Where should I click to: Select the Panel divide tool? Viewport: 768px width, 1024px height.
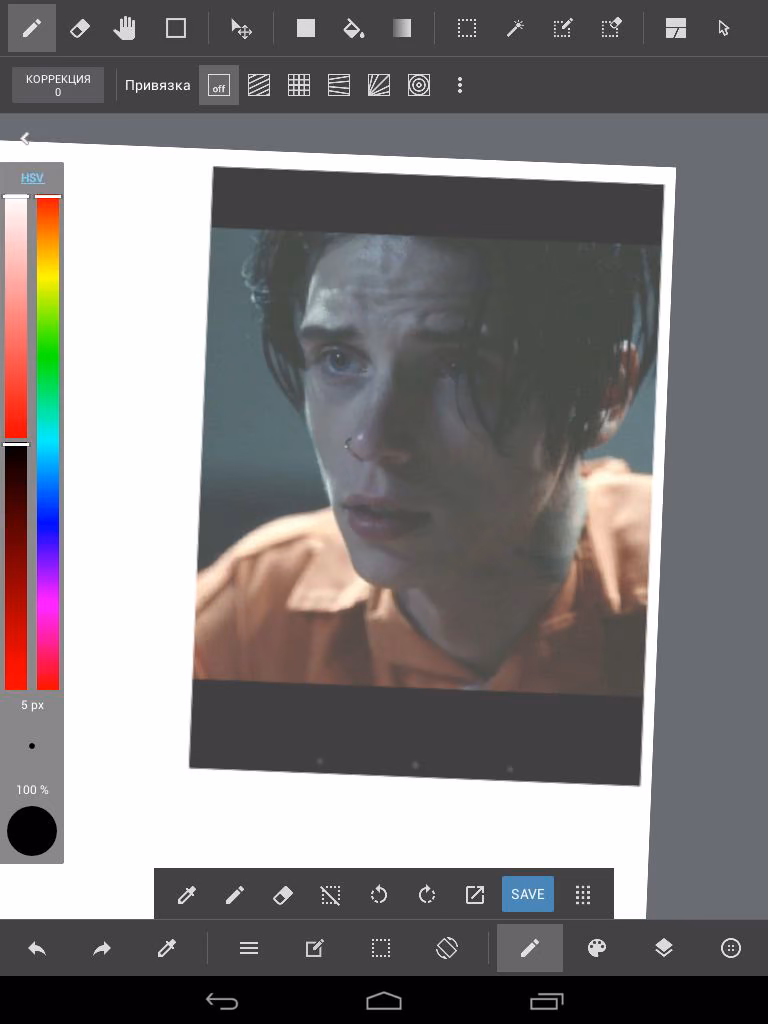click(675, 28)
